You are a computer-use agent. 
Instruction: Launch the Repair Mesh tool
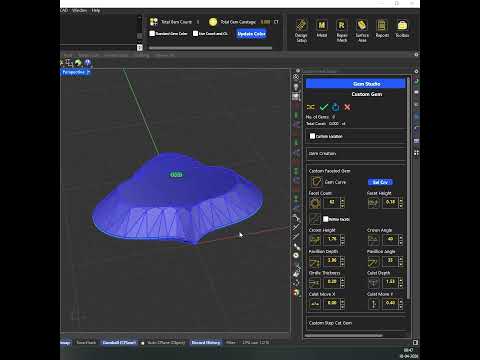pyautogui.click(x=342, y=30)
